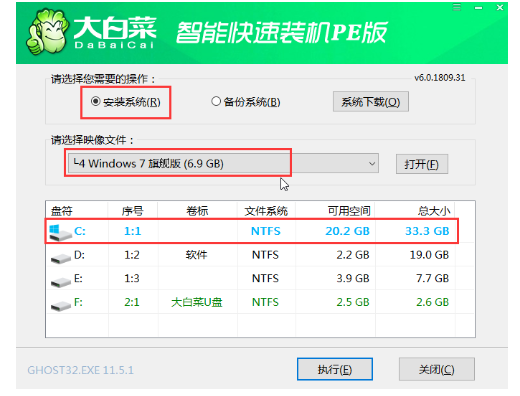The width and height of the screenshot is (520, 396).
Task: Click the 打开(F) button
Action: click(422, 164)
